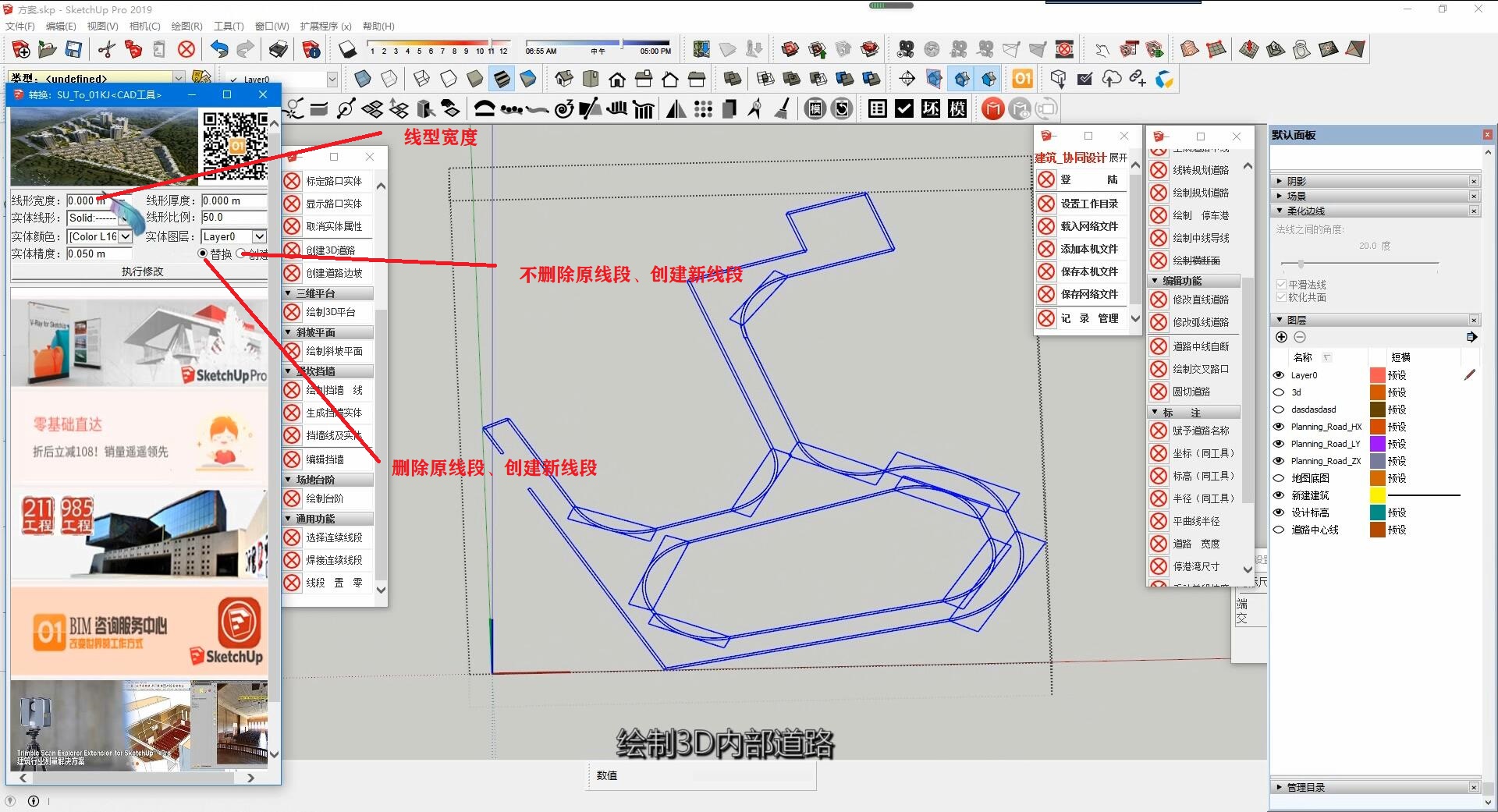Image resolution: width=1498 pixels, height=812 pixels.
Task: Select the Sandbox From Contours icon
Action: click(x=1189, y=50)
